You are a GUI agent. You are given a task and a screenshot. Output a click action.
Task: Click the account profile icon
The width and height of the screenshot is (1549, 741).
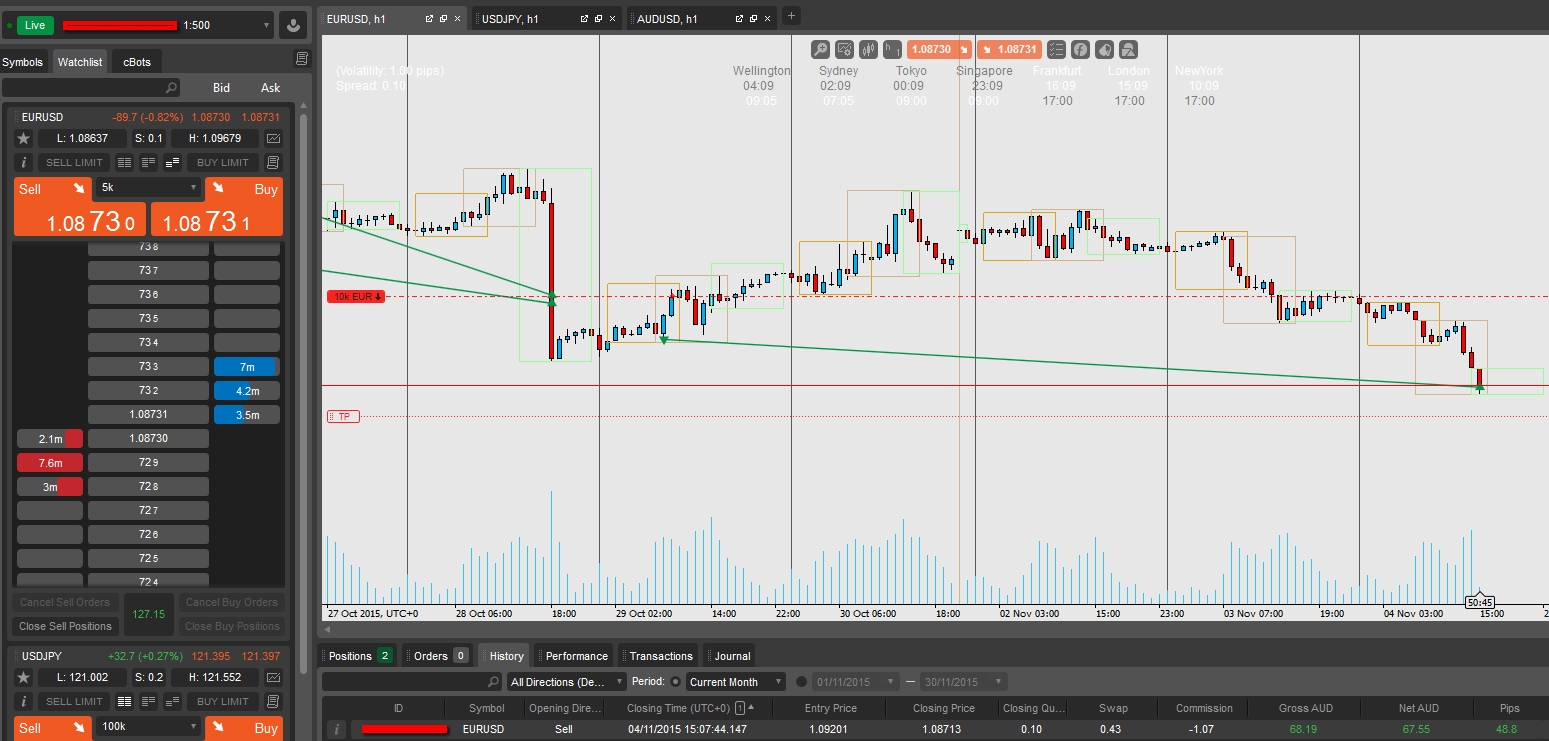pos(293,25)
